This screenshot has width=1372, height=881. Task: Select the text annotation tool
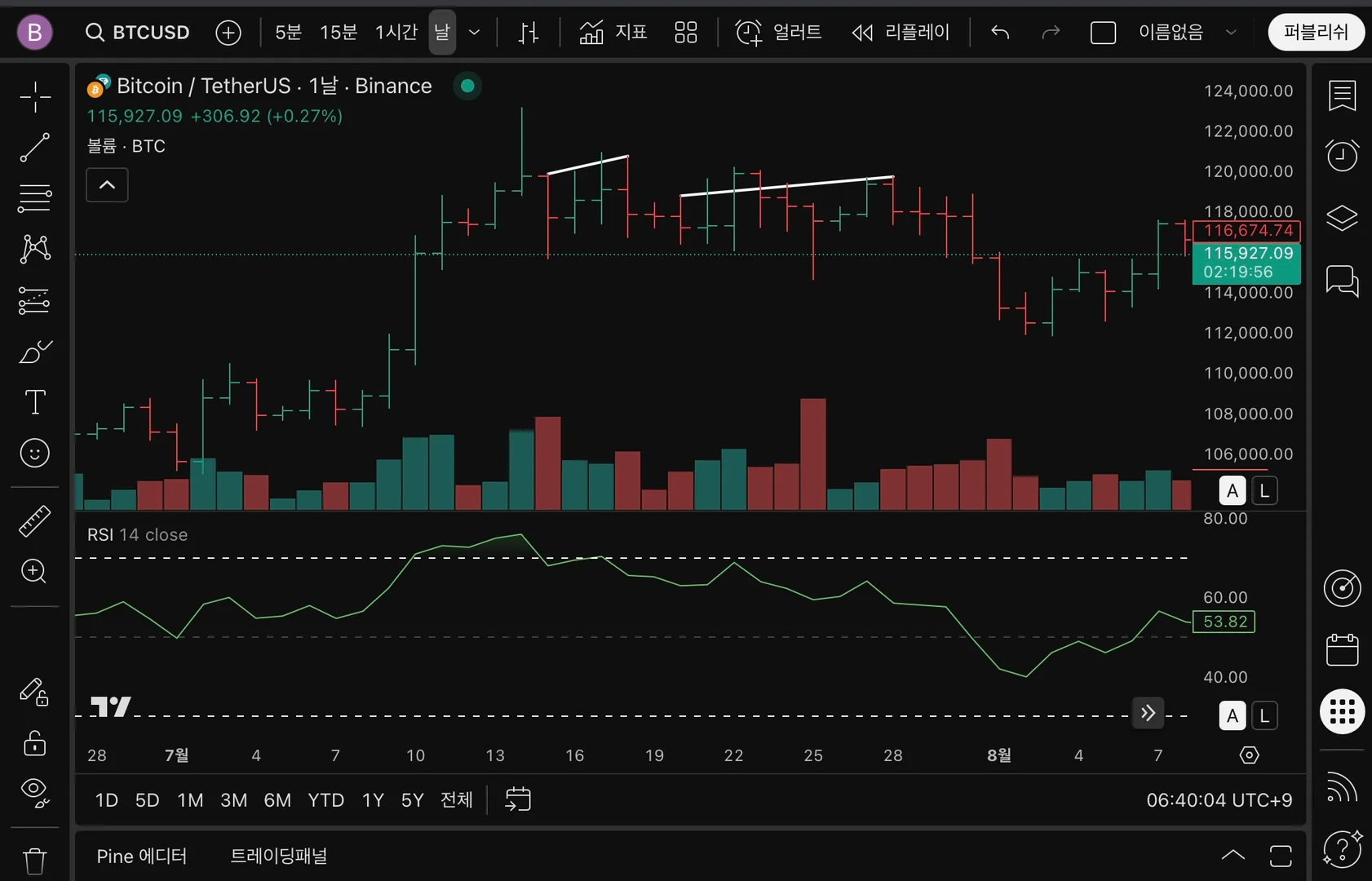pyautogui.click(x=34, y=402)
